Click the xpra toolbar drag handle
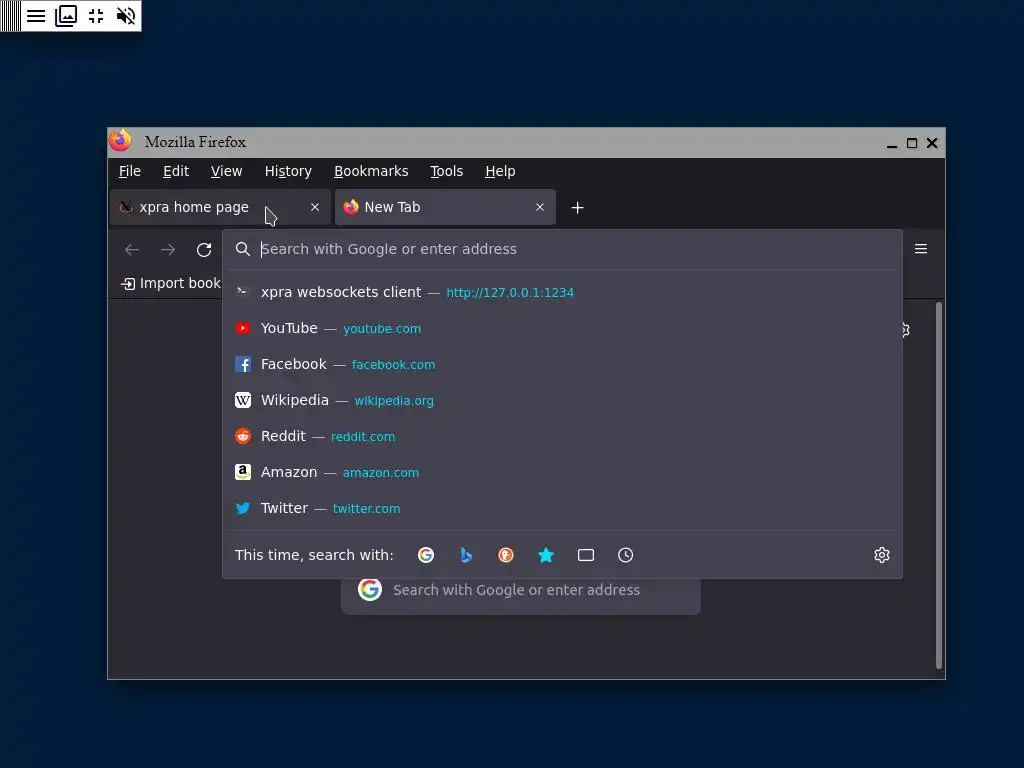The image size is (1024, 768). coord(10,16)
